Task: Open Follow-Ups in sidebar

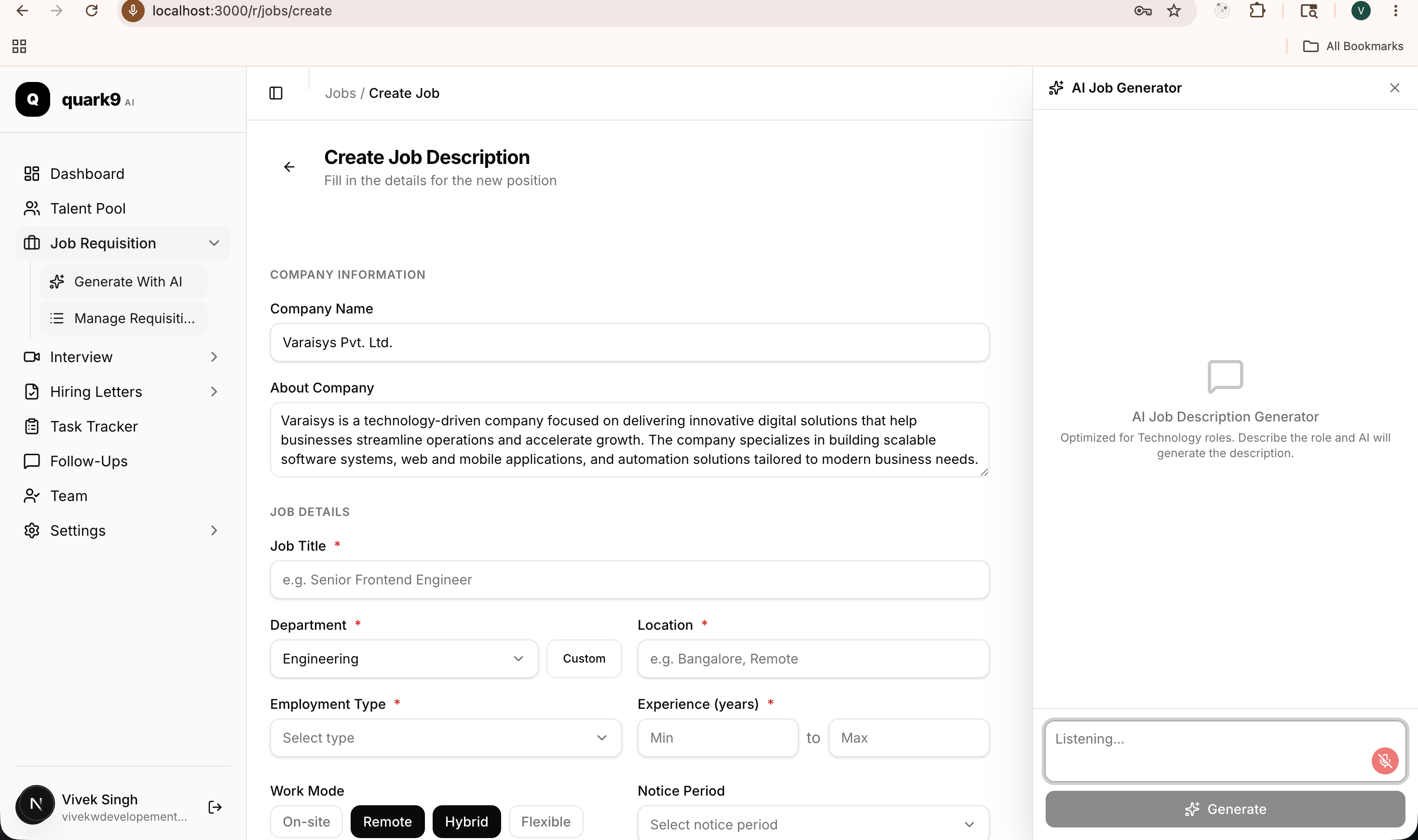Action: (x=123, y=461)
